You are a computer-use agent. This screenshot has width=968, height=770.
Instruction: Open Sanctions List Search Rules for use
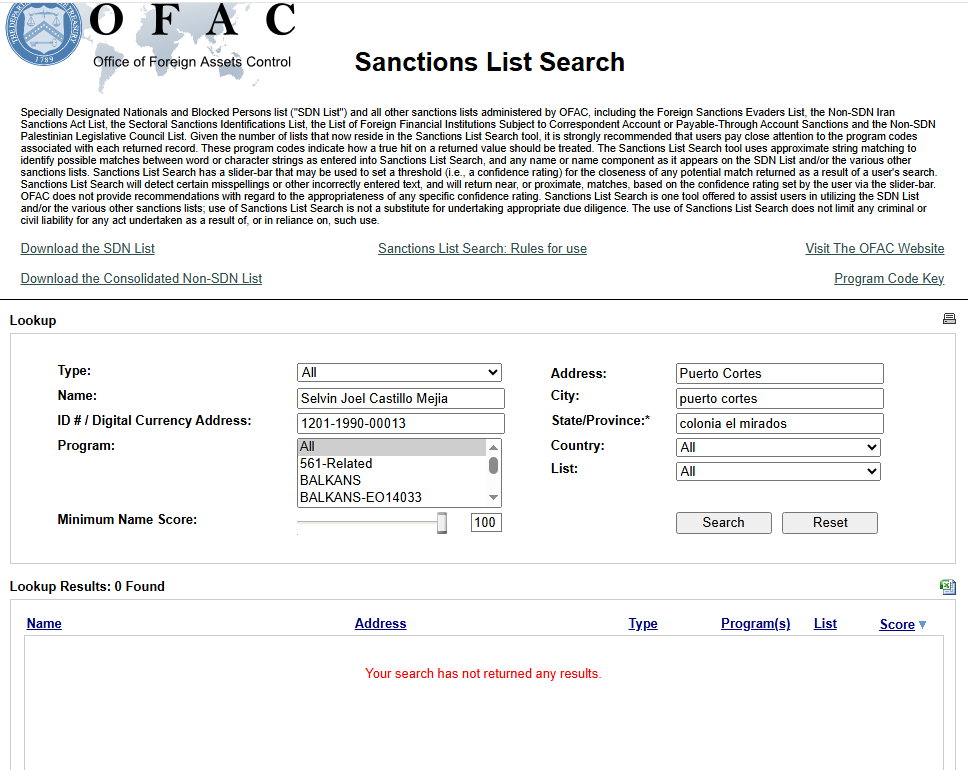pos(482,248)
